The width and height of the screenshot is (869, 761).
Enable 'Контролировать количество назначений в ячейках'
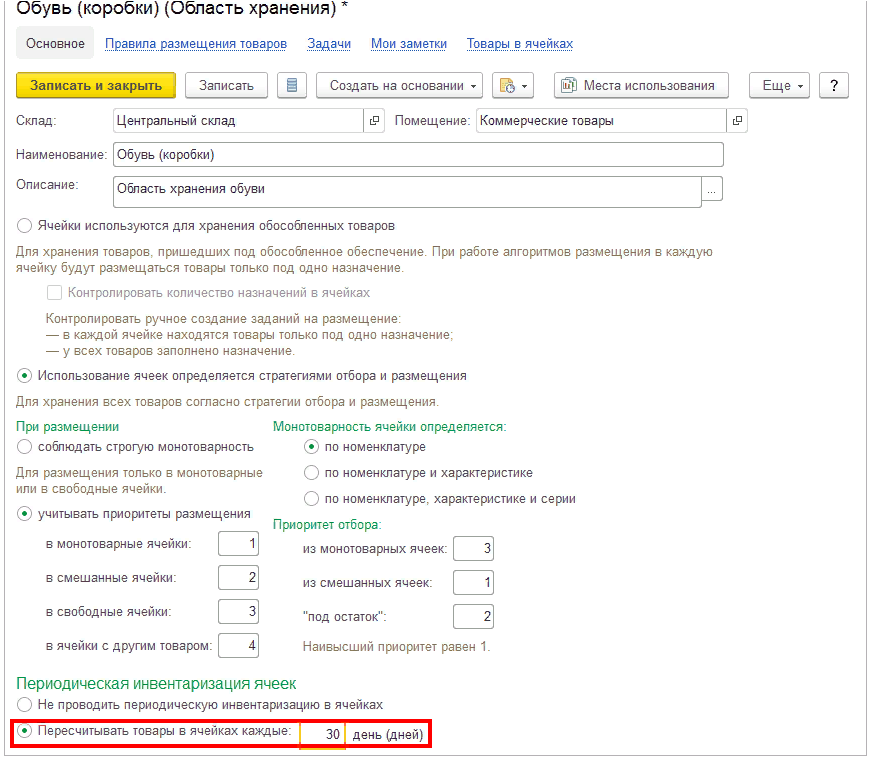coord(54,293)
